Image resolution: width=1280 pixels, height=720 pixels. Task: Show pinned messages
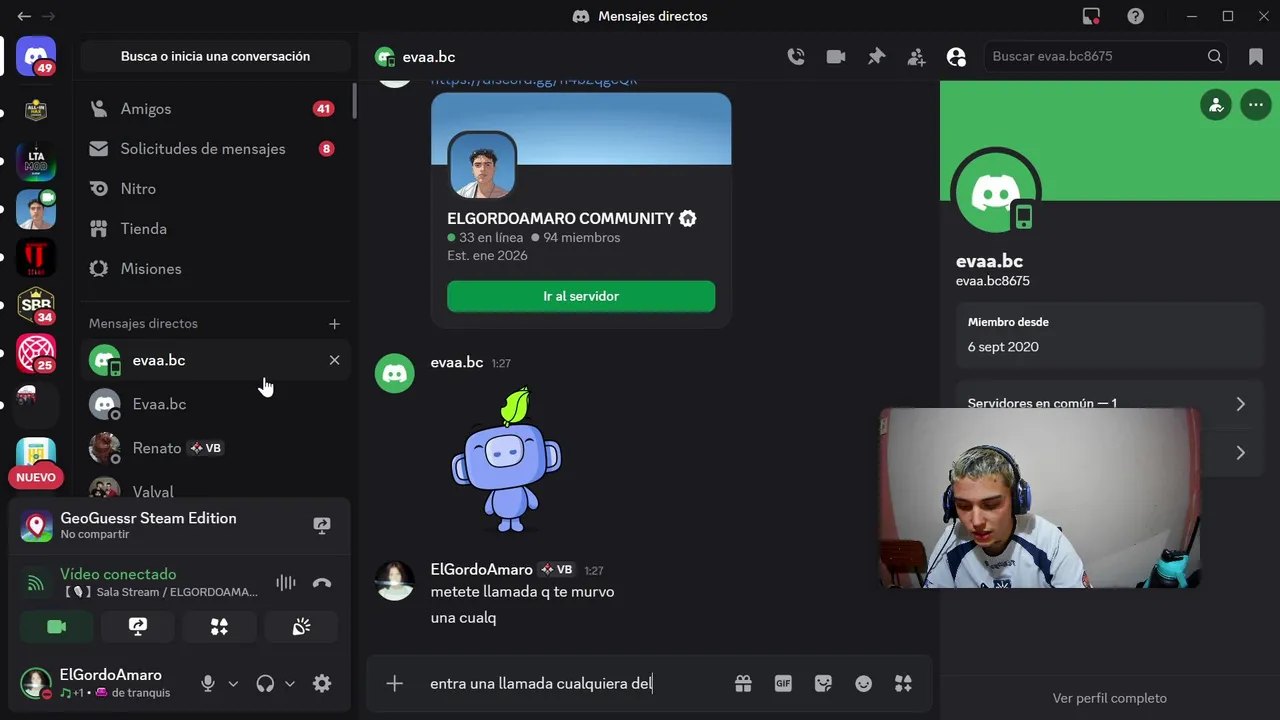click(876, 57)
